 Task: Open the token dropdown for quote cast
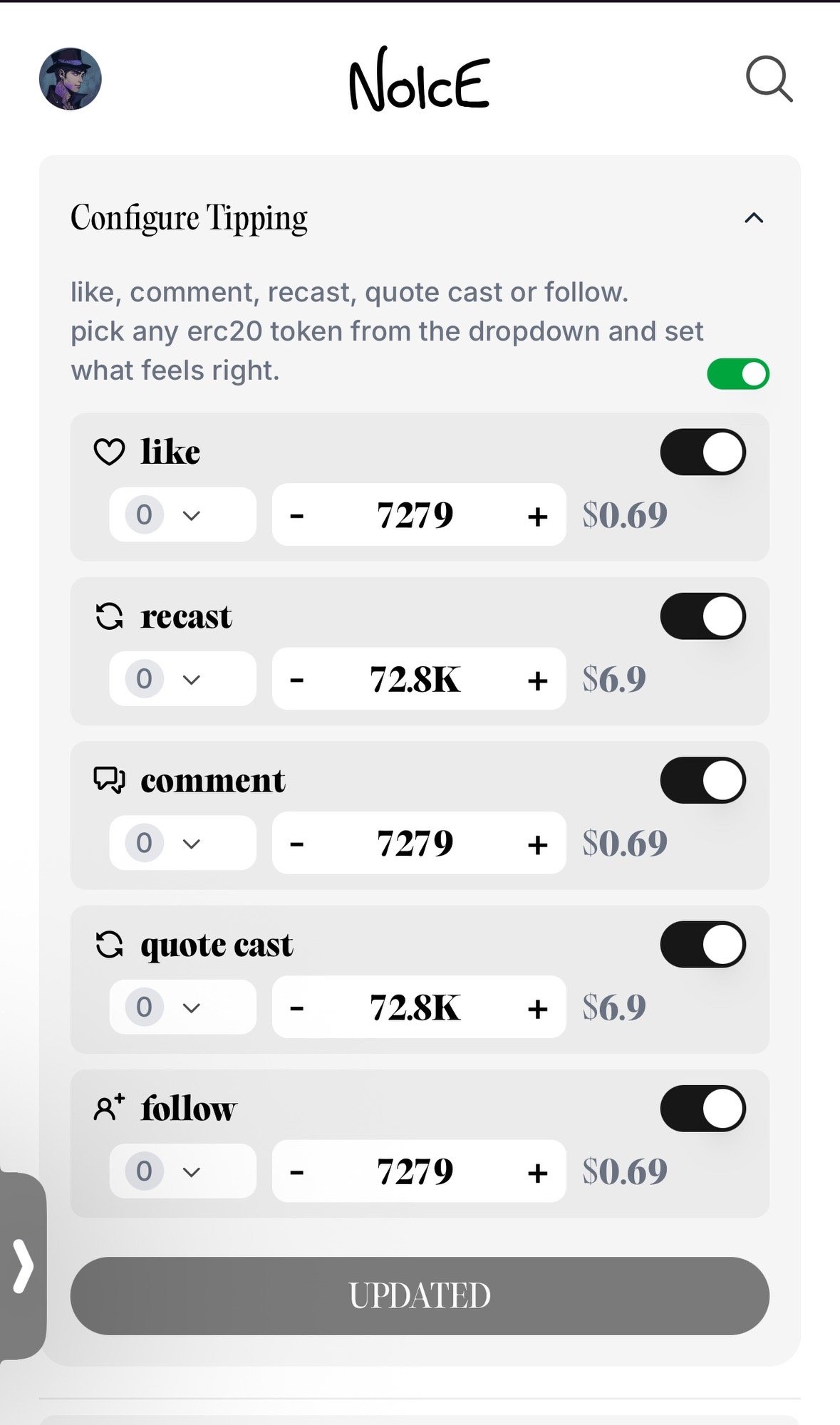182,1007
